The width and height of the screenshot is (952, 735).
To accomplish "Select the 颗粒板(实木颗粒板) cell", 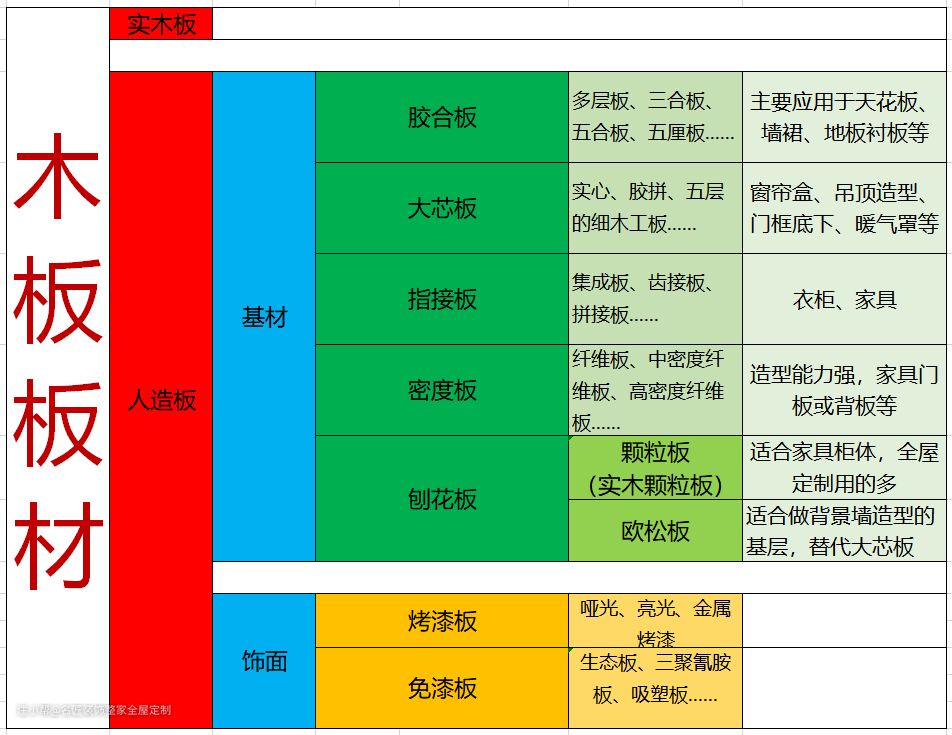I will pos(655,468).
